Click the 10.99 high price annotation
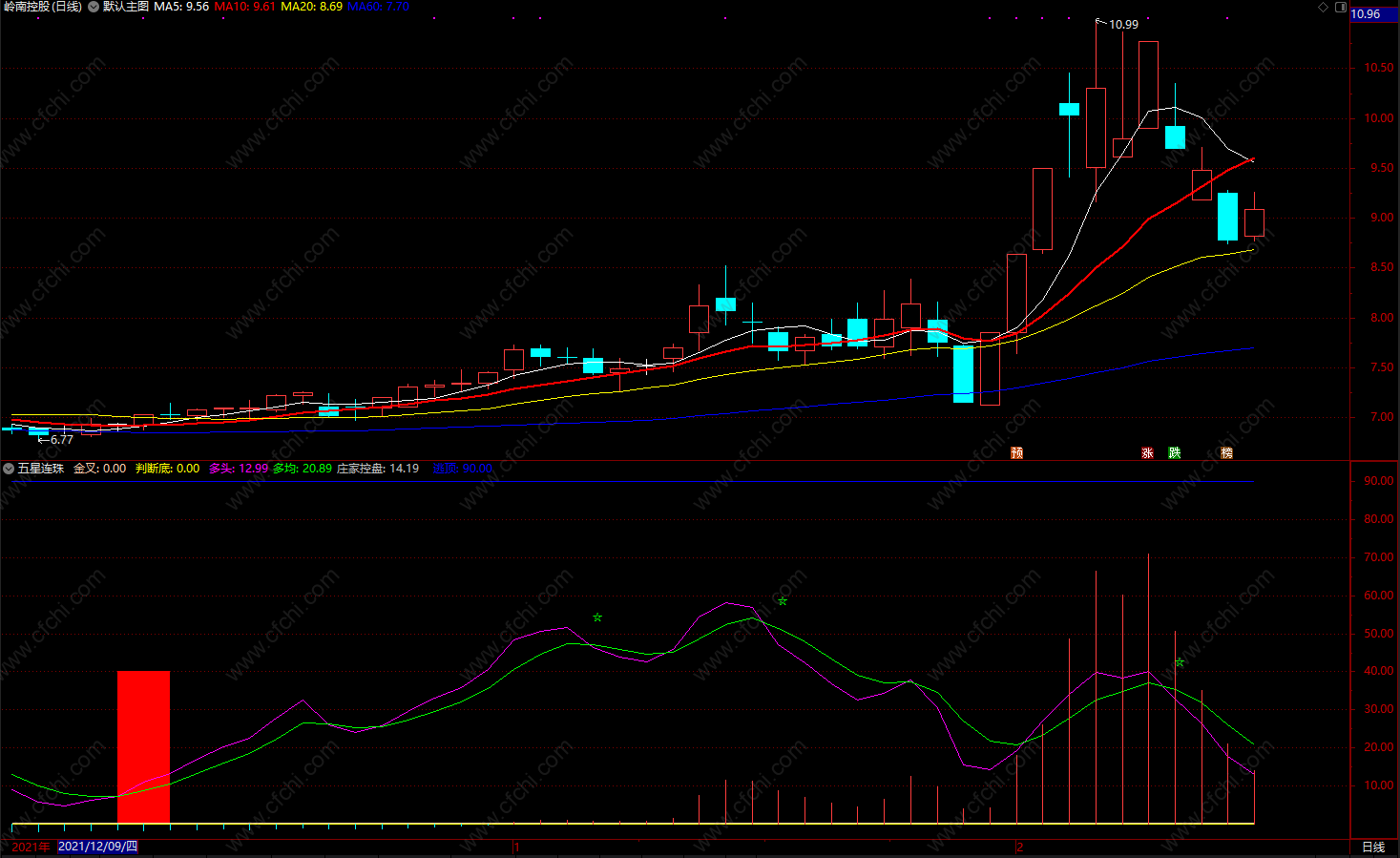 (x=1123, y=25)
